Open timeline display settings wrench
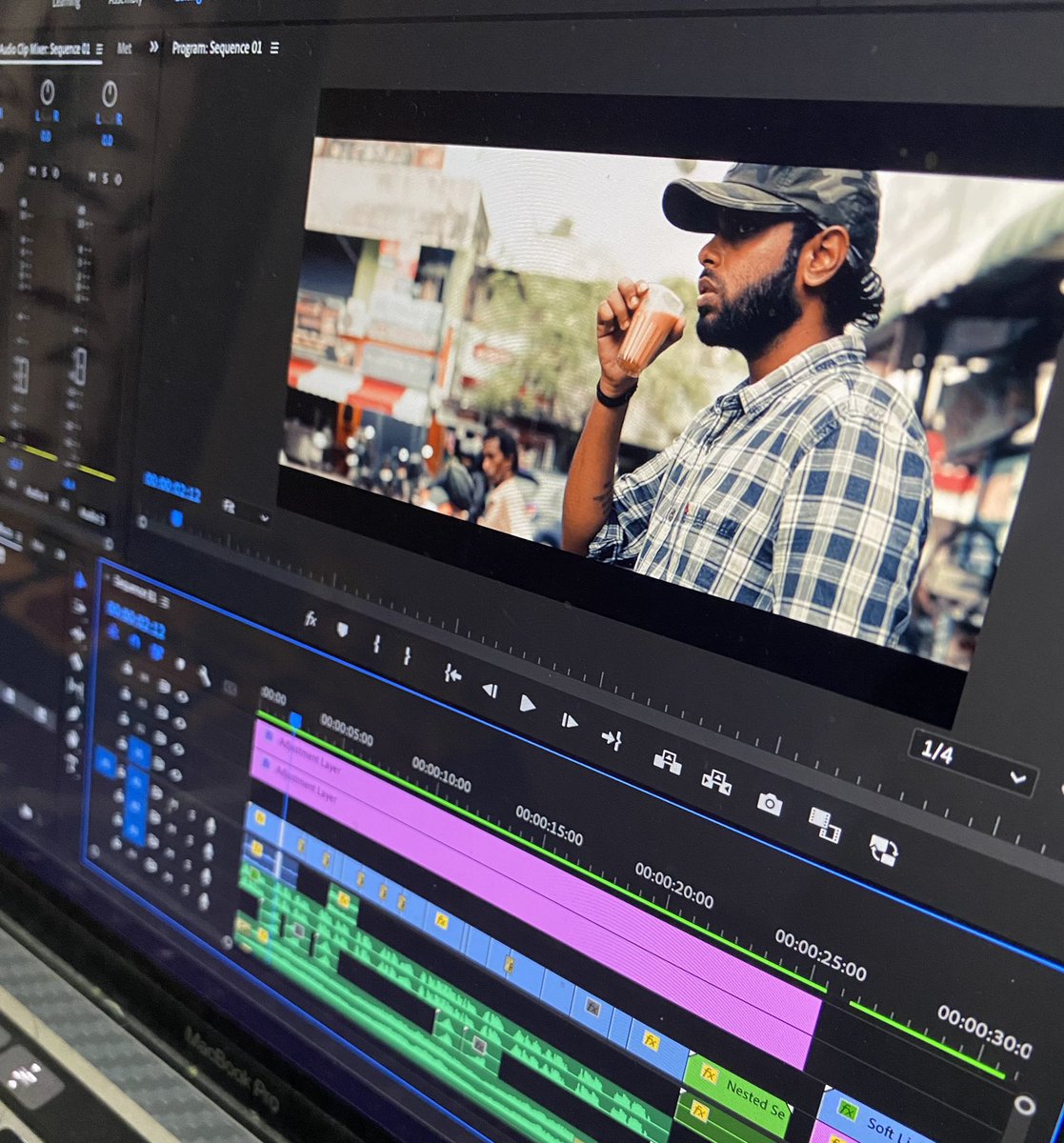The height and width of the screenshot is (1143, 1064). (204, 674)
